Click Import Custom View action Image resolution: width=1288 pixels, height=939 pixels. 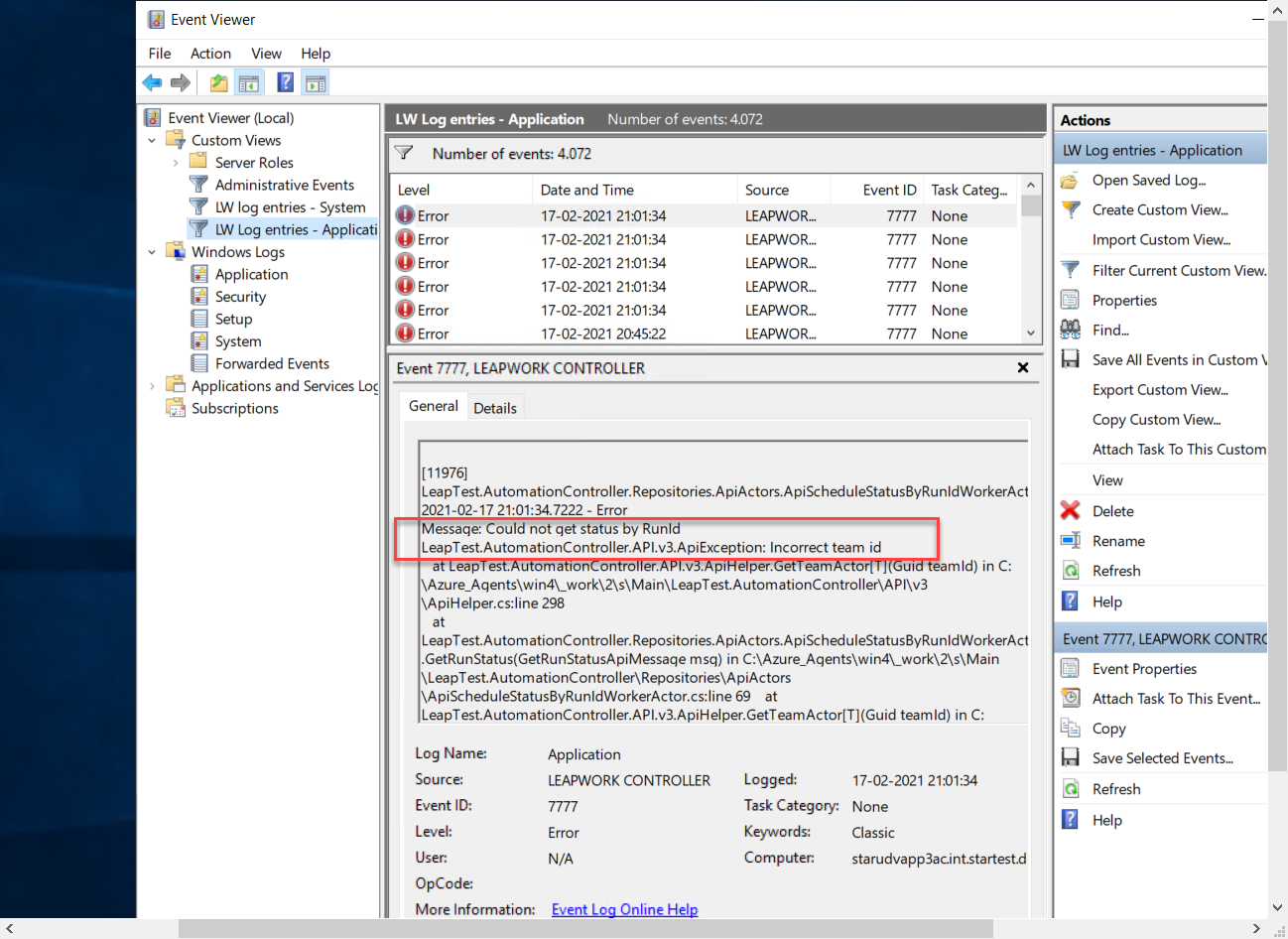(1161, 239)
